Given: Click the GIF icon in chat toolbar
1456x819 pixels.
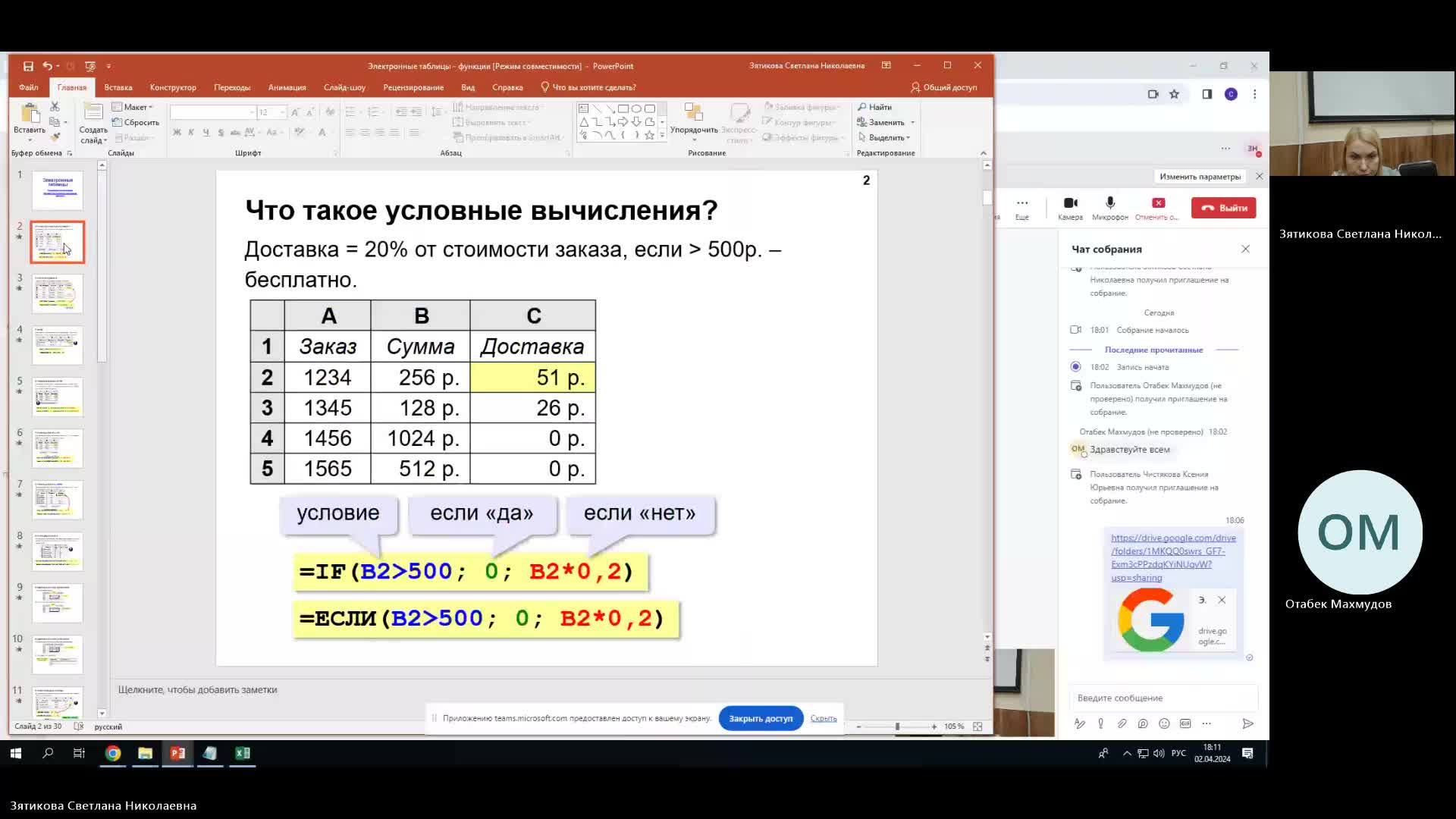Looking at the screenshot, I should pos(1185,723).
